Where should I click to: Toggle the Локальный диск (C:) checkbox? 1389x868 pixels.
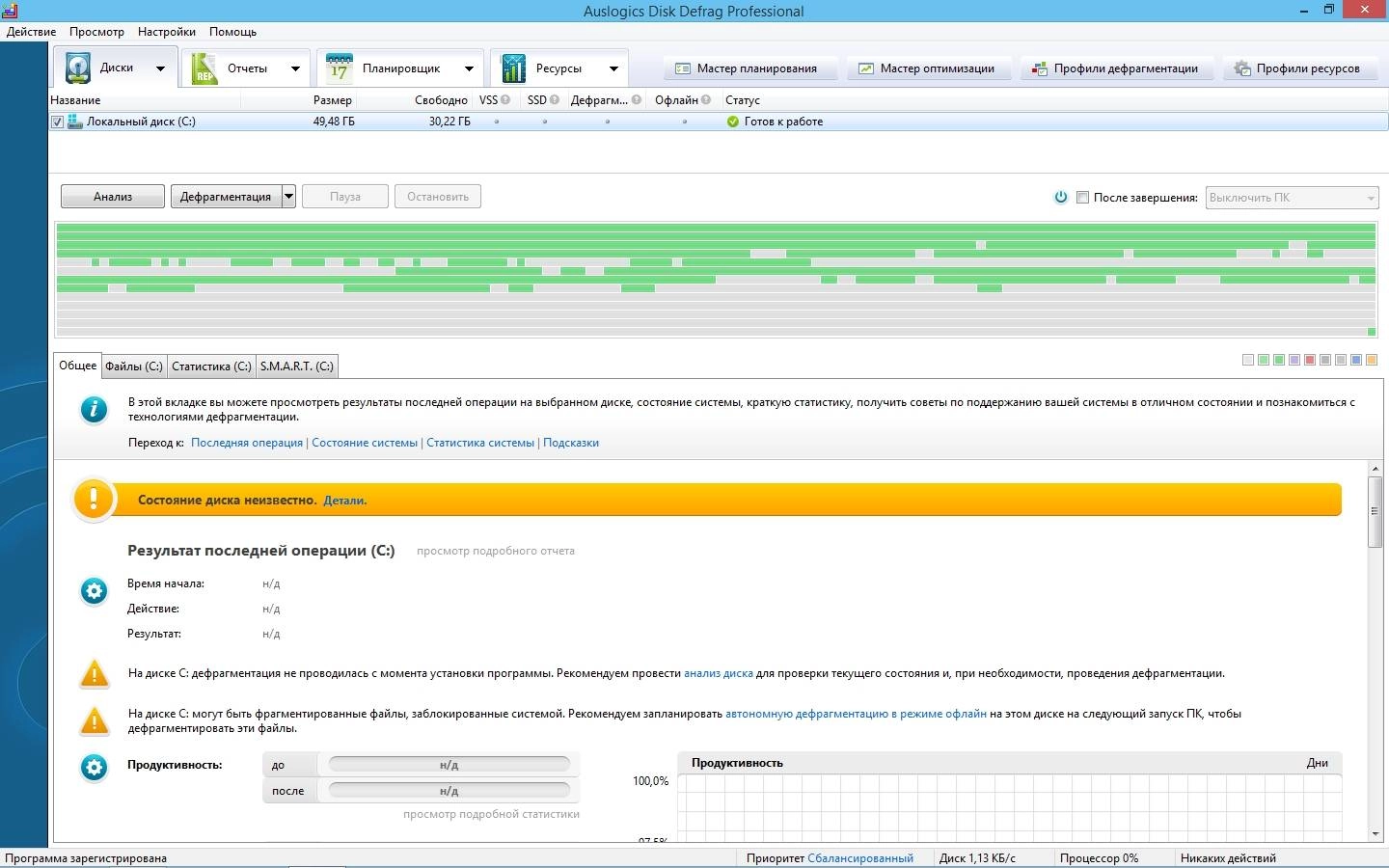tap(57, 122)
